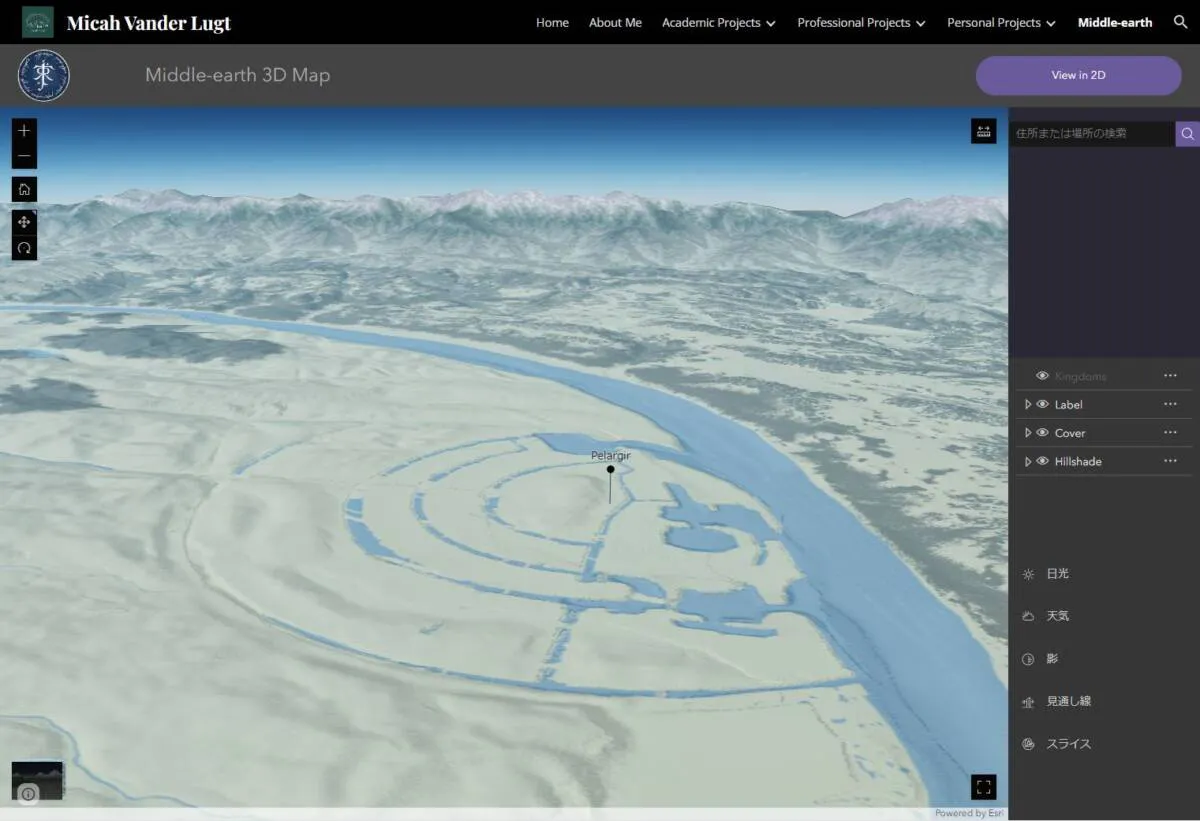
Task: Zoom out of the 3D map
Action: click(x=24, y=157)
